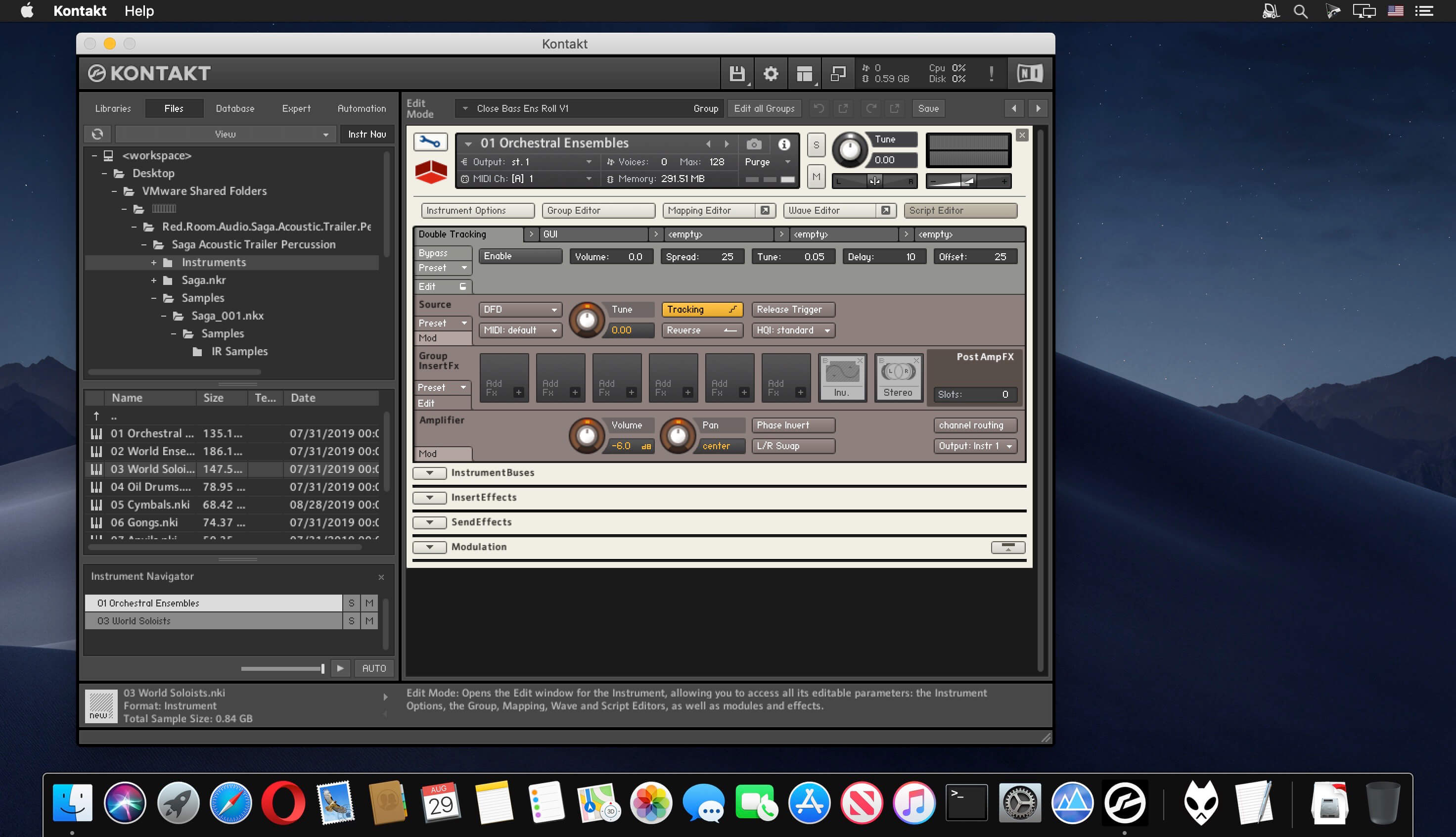This screenshot has width=1456, height=837.
Task: Open the Group Editor
Action: 598,210
